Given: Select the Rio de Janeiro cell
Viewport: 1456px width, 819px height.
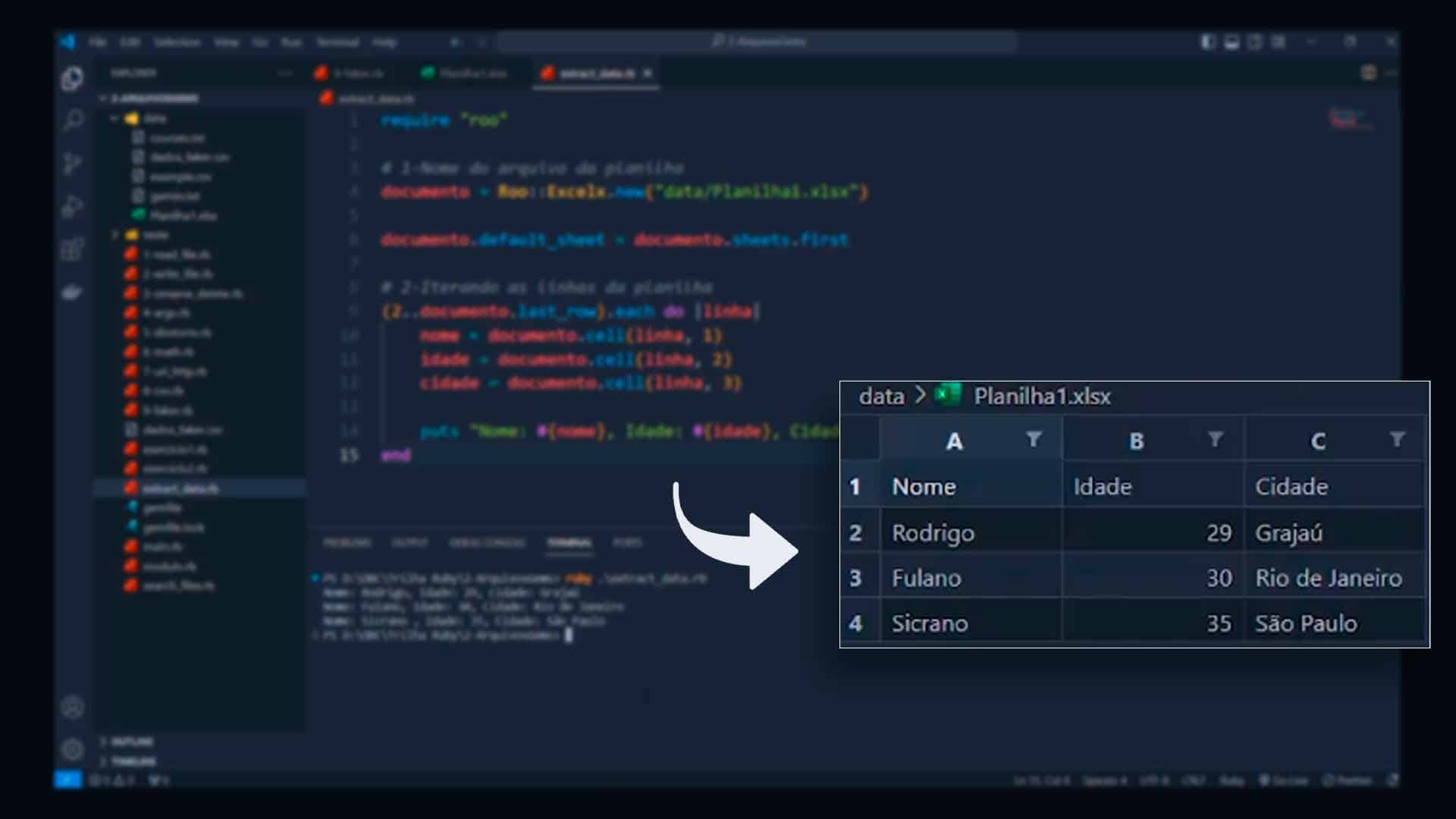Looking at the screenshot, I should click(1329, 578).
